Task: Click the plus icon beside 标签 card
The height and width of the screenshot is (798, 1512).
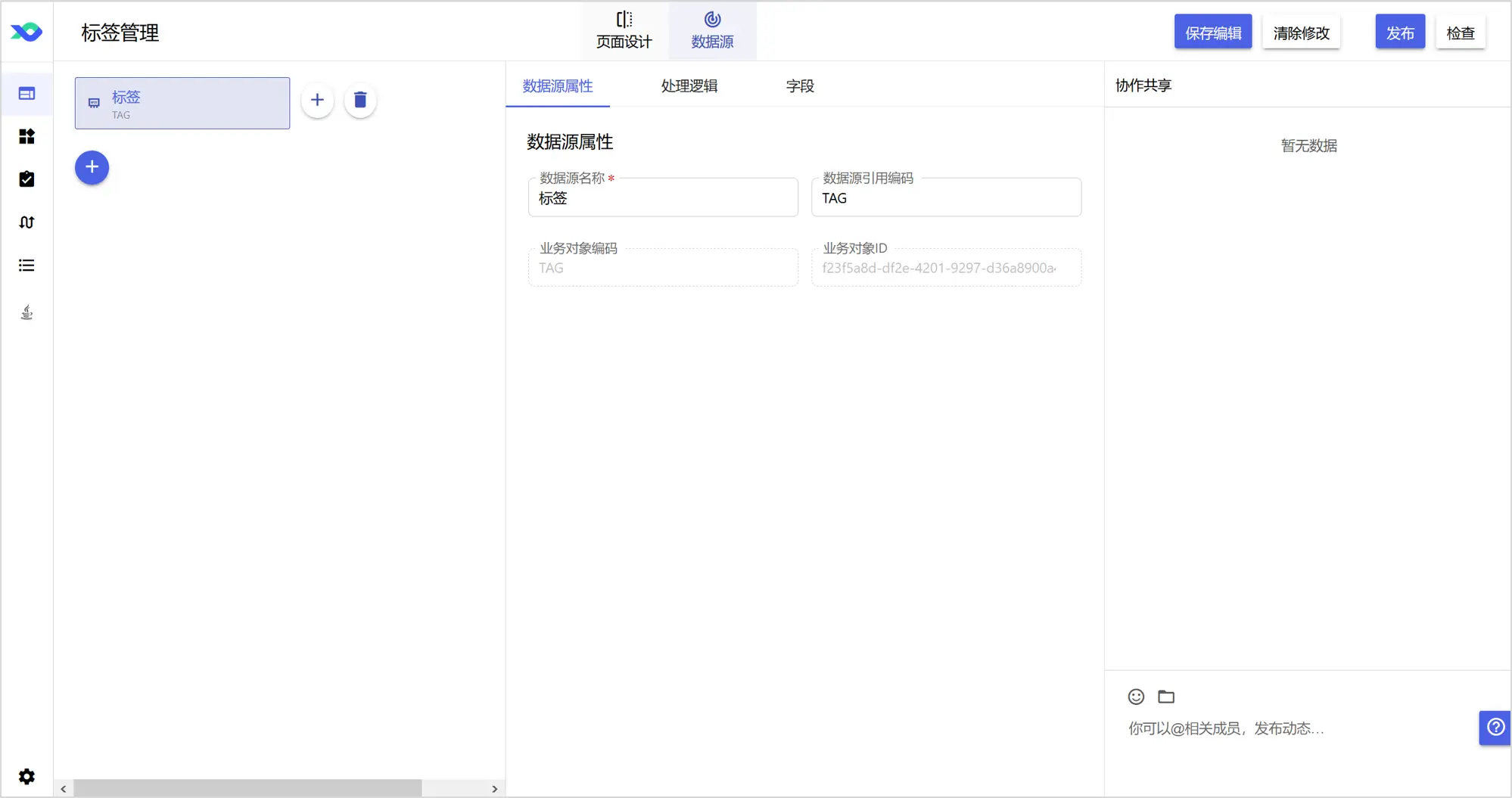Action: 317,100
